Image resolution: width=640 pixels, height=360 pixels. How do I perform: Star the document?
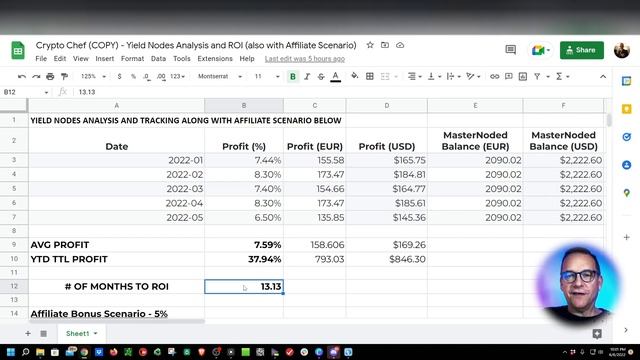tap(370, 45)
